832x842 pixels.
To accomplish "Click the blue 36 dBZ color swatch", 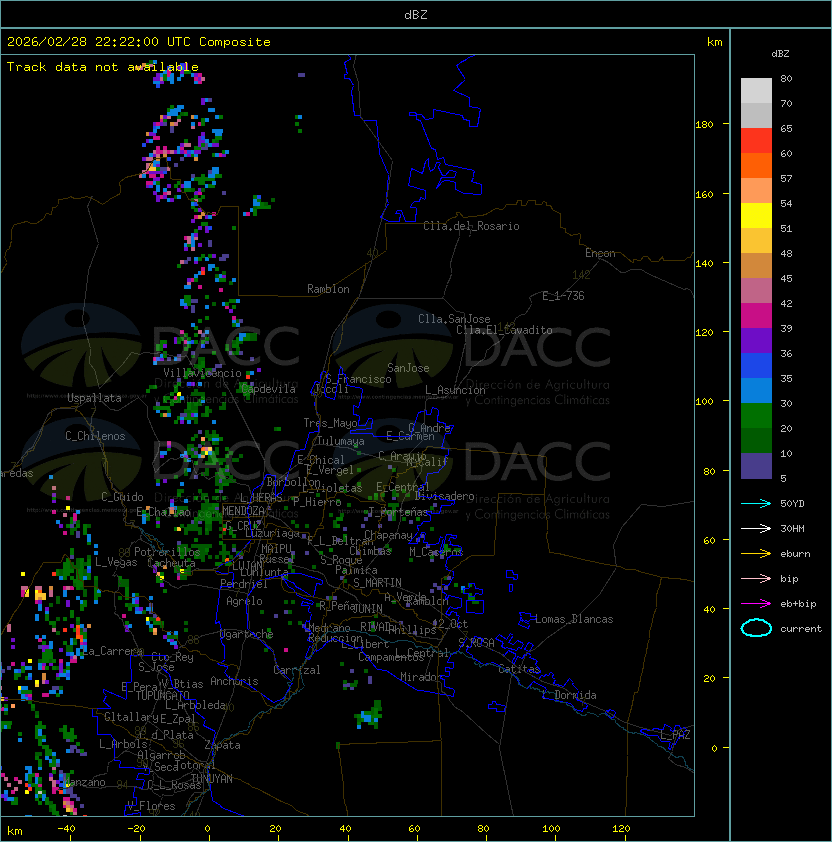I will pyautogui.click(x=756, y=365).
